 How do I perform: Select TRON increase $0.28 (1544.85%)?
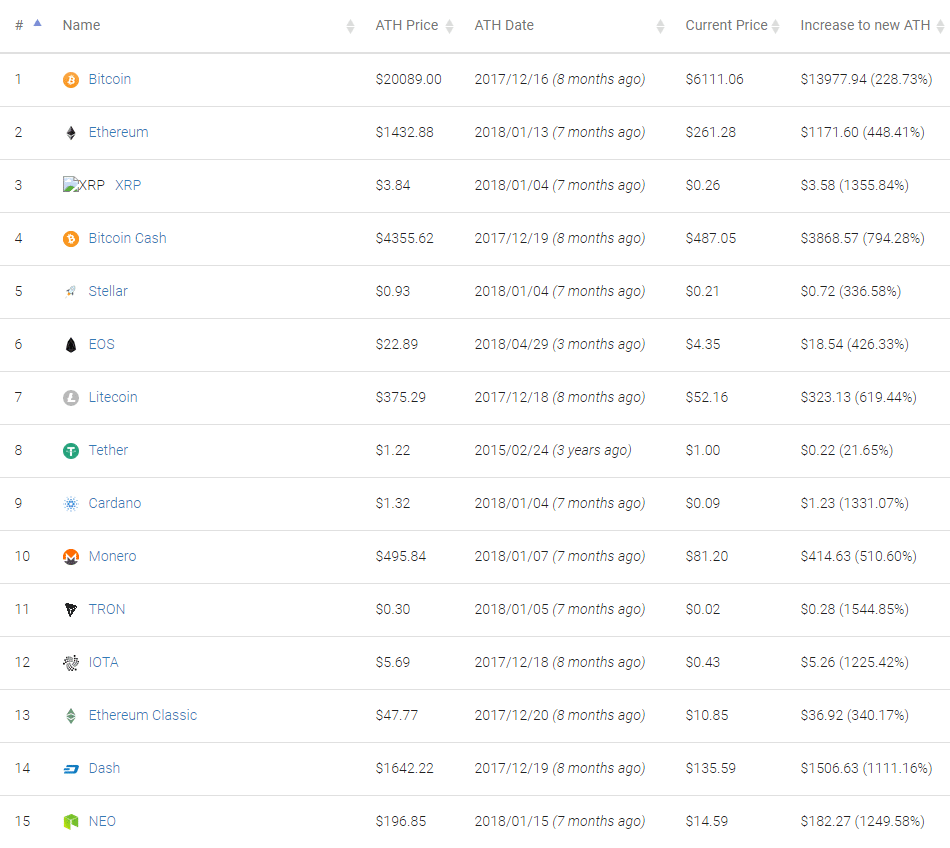pos(854,609)
